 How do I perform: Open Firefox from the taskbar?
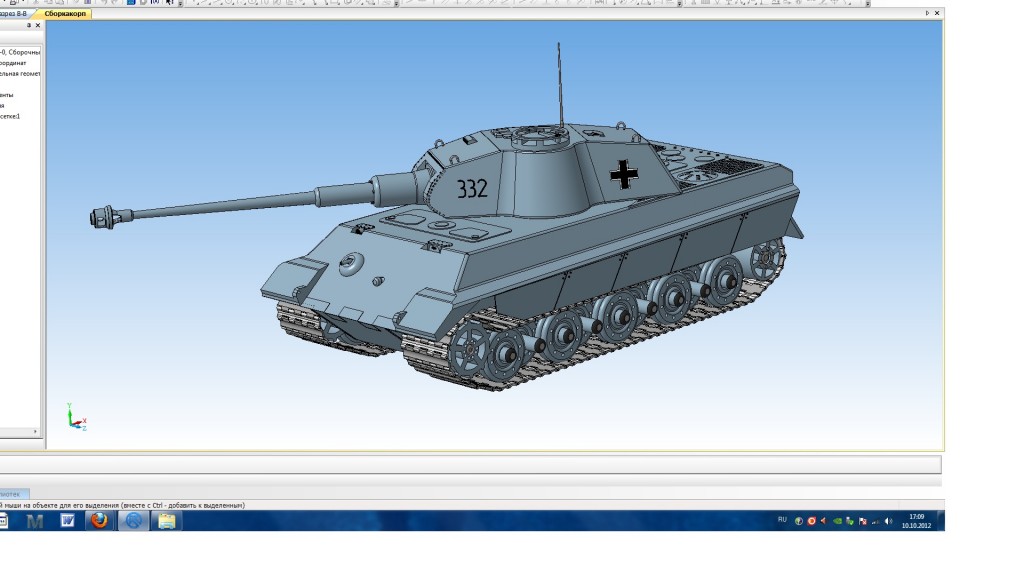pos(99,520)
